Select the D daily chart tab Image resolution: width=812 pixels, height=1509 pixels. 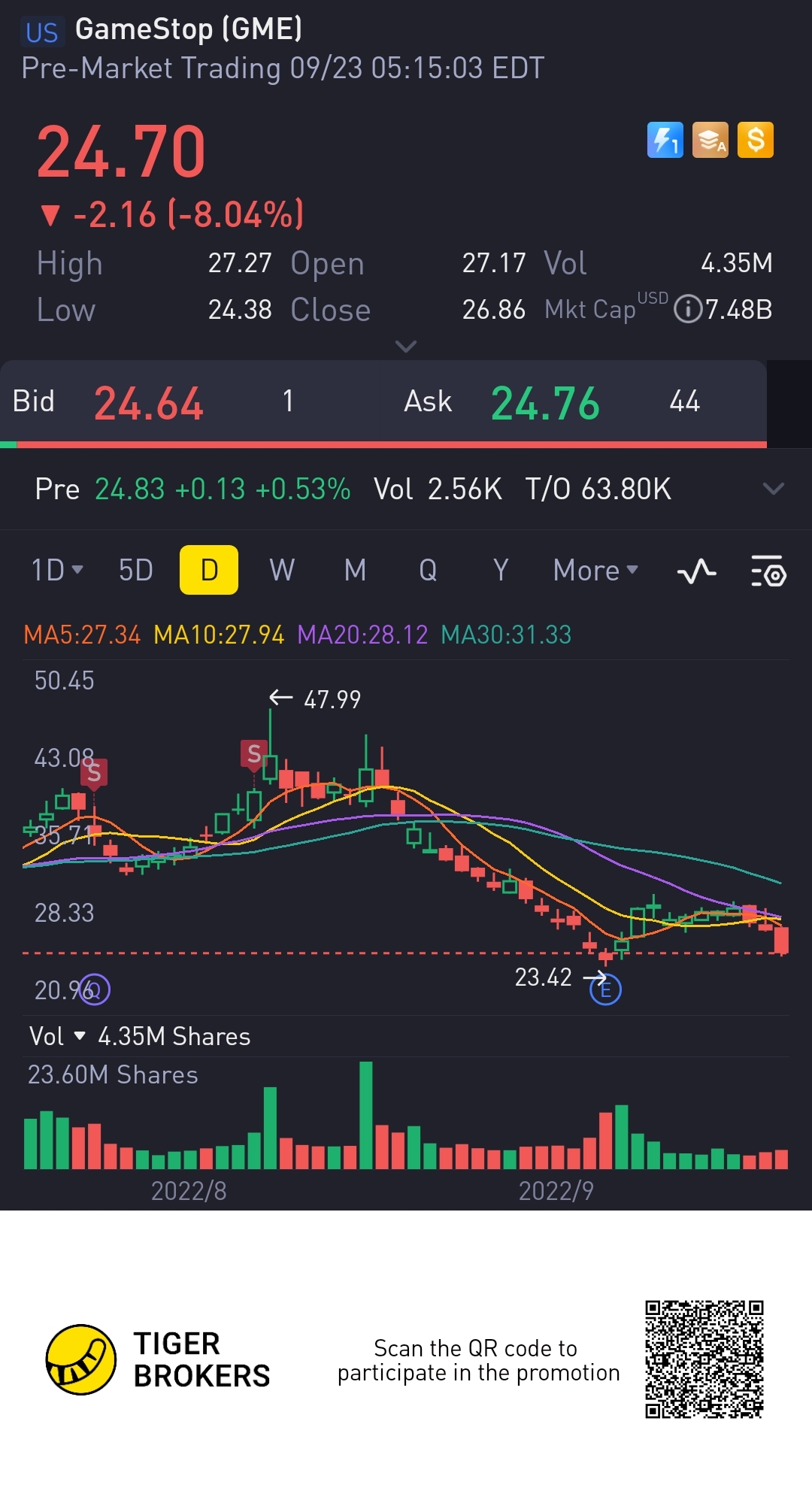click(209, 570)
